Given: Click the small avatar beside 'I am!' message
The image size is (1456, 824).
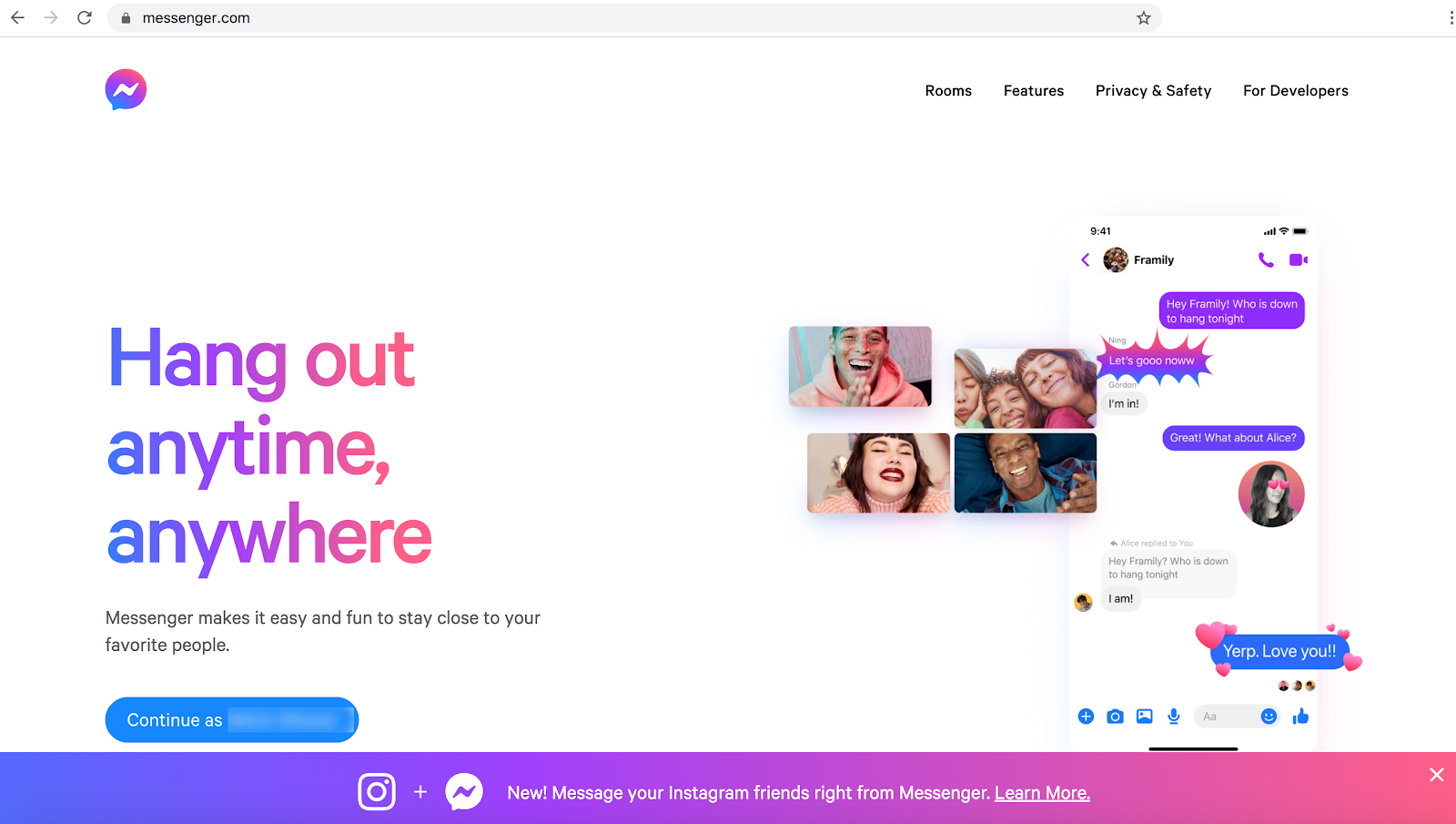Looking at the screenshot, I should point(1084,602).
